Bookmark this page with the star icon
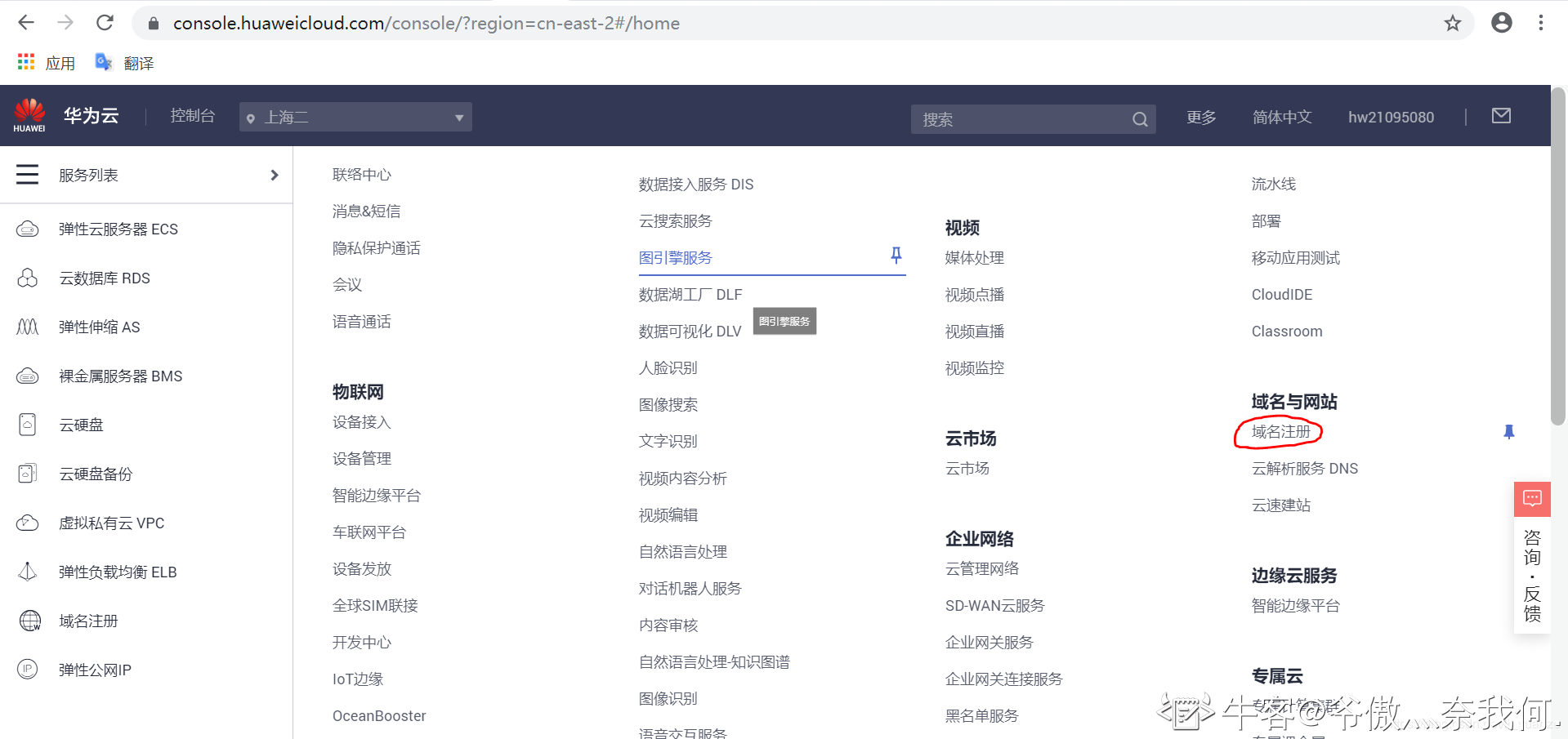The height and width of the screenshot is (739, 1568). [x=1452, y=23]
